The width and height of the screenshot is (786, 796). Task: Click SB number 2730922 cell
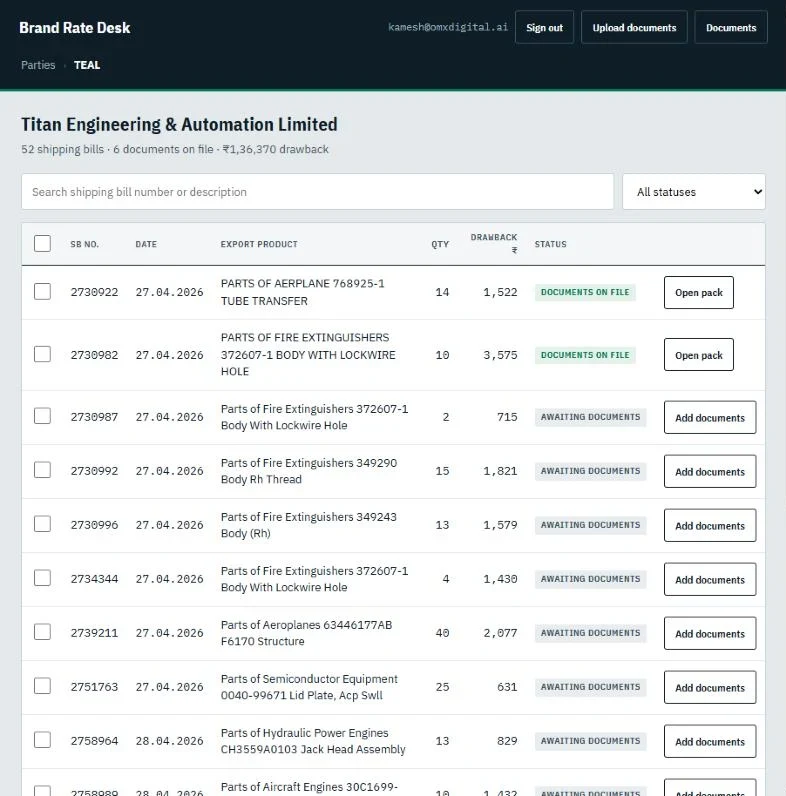tap(94, 292)
